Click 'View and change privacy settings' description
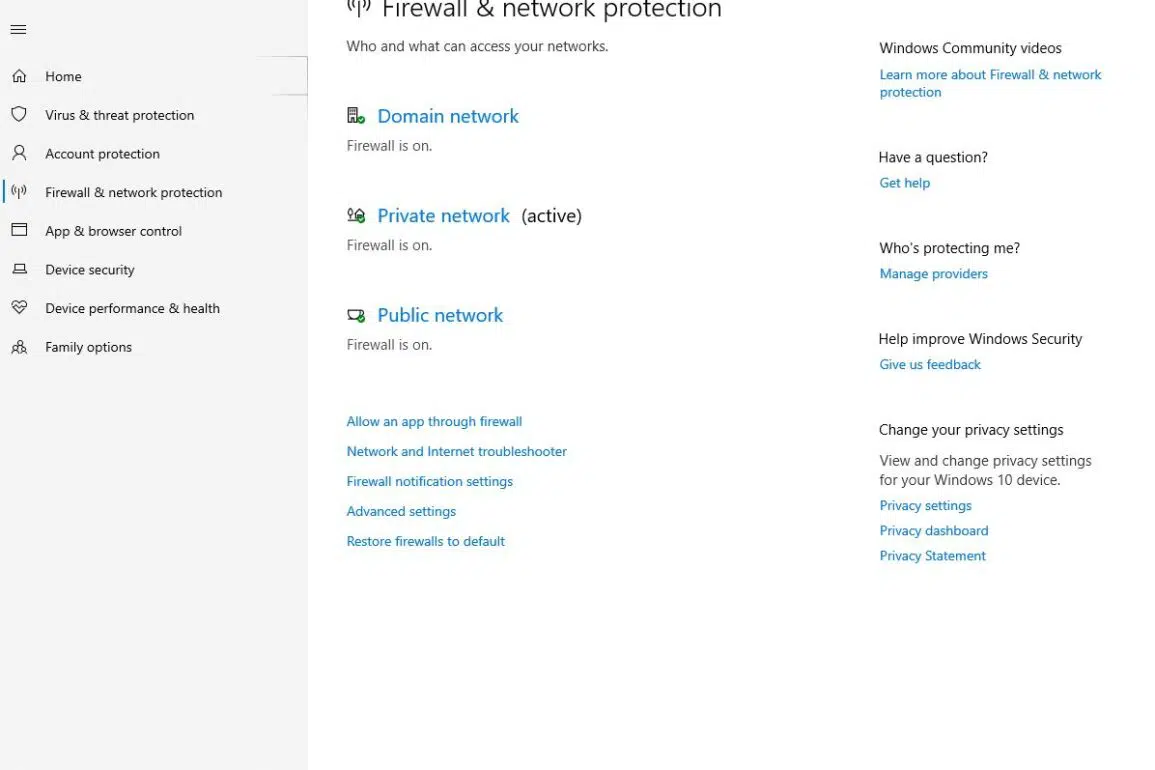 coord(986,470)
